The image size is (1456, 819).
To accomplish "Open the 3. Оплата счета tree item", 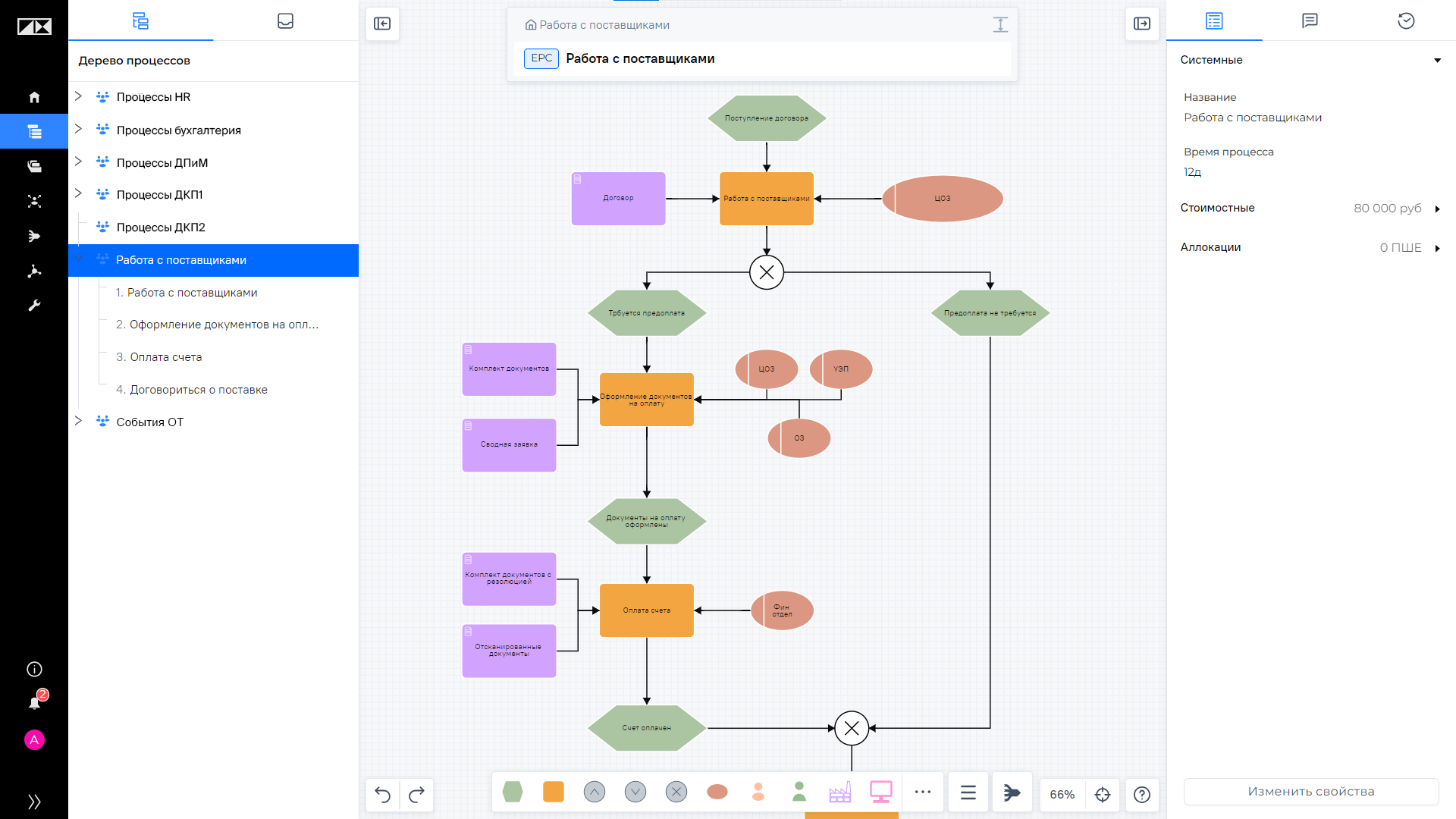I will point(158,357).
